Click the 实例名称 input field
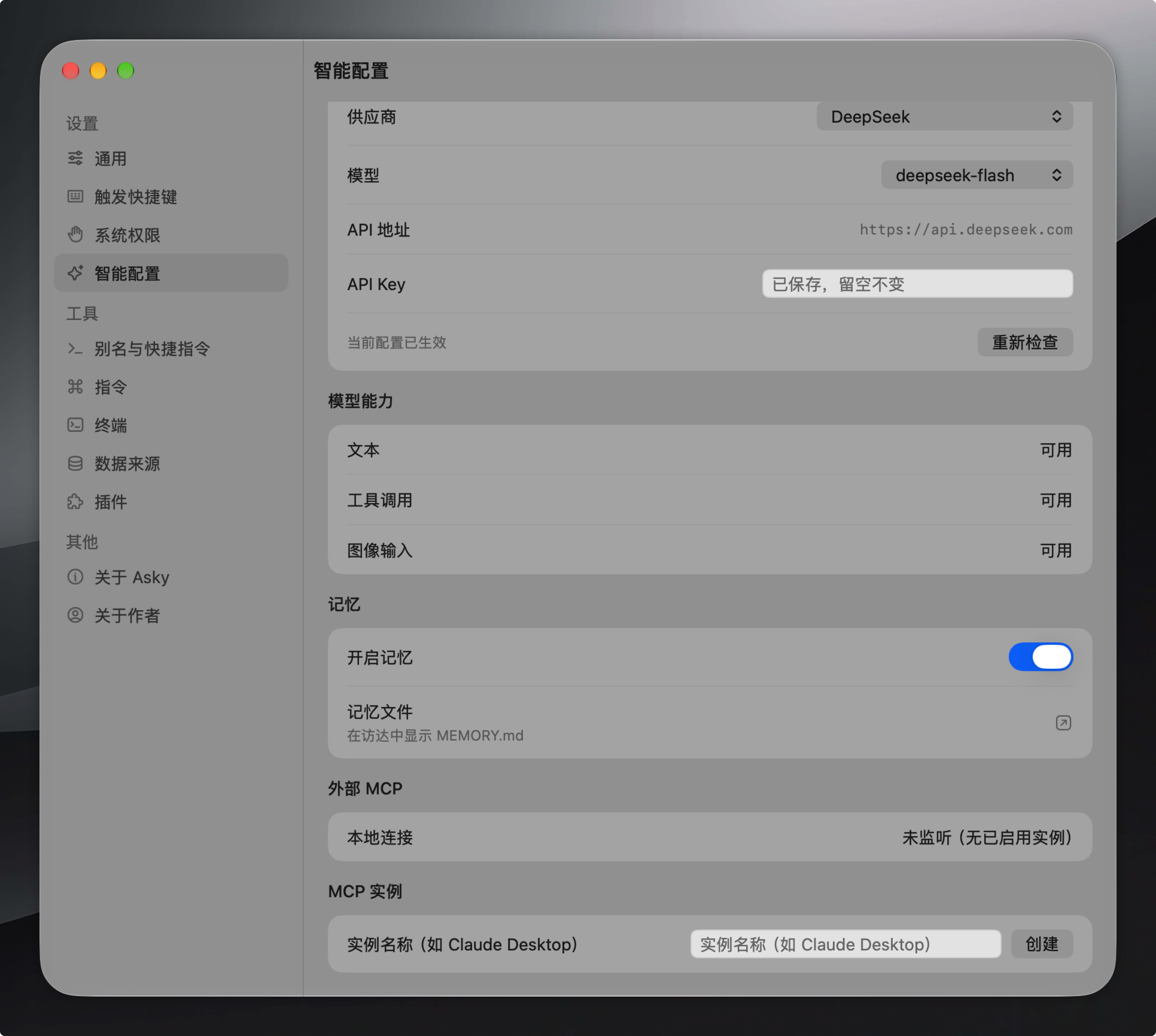Image resolution: width=1156 pixels, height=1036 pixels. coord(846,944)
